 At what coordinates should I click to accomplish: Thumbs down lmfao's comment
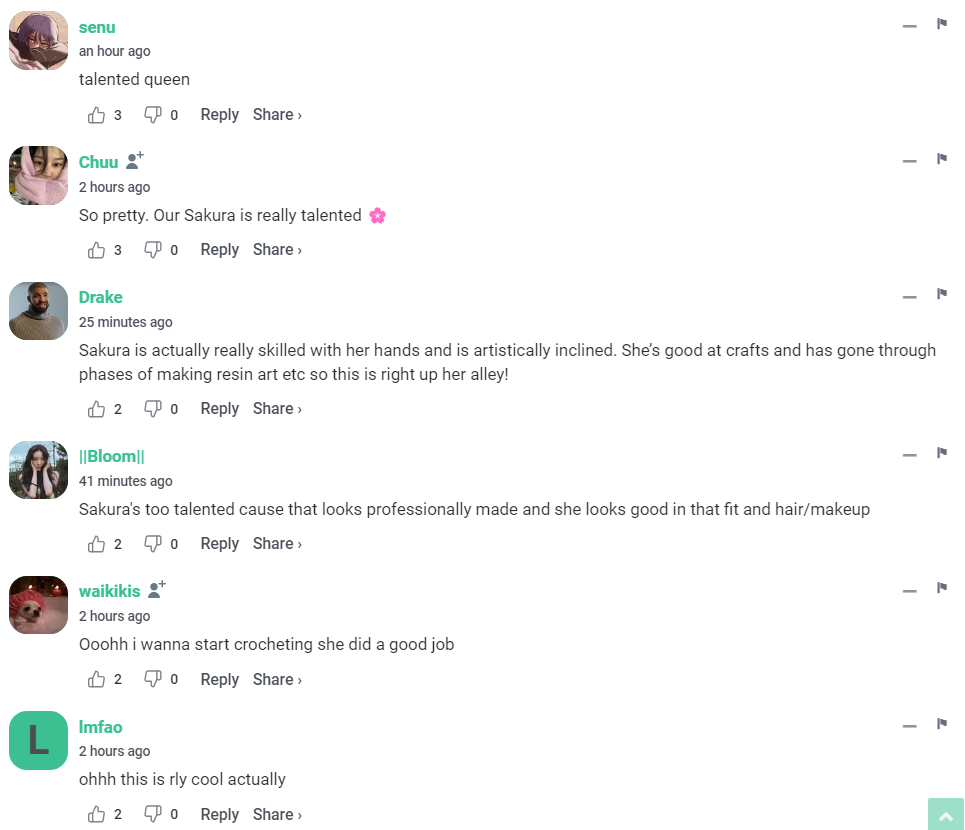pyautogui.click(x=153, y=814)
